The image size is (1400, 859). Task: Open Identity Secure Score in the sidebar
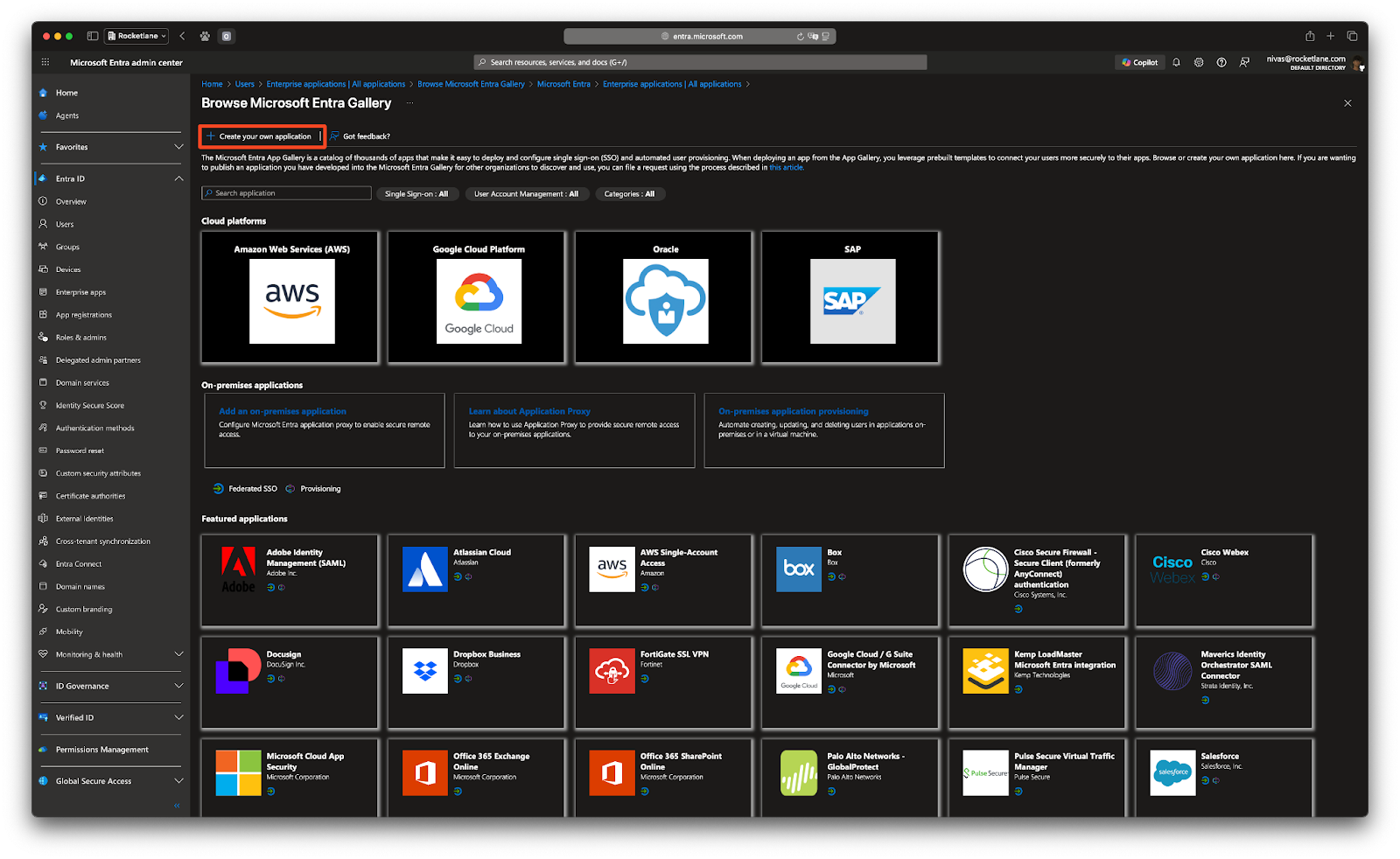click(90, 405)
